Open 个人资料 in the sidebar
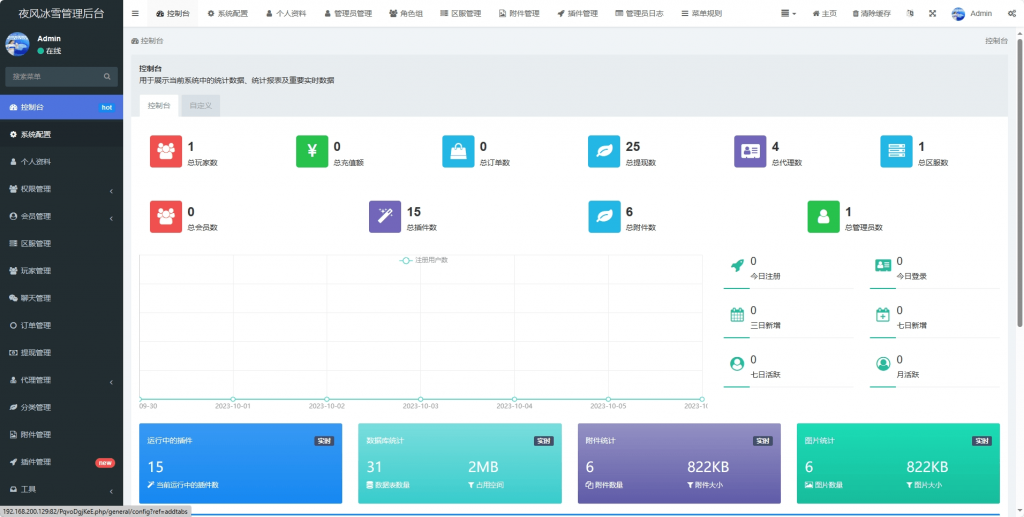Image resolution: width=1024 pixels, height=517 pixels. (61, 162)
